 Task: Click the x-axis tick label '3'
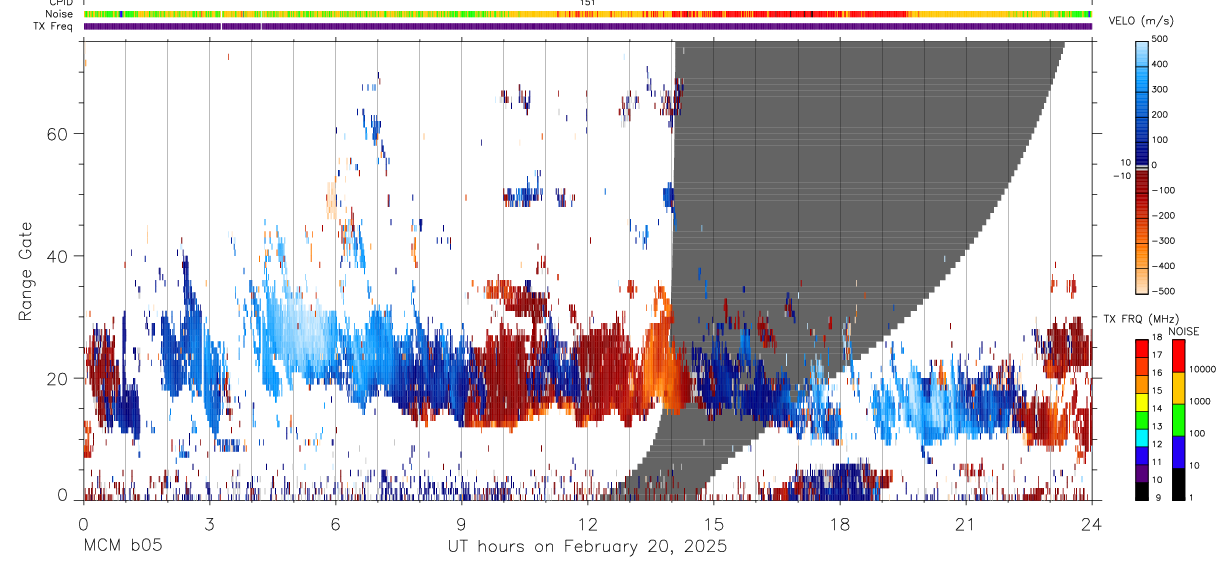(x=209, y=524)
